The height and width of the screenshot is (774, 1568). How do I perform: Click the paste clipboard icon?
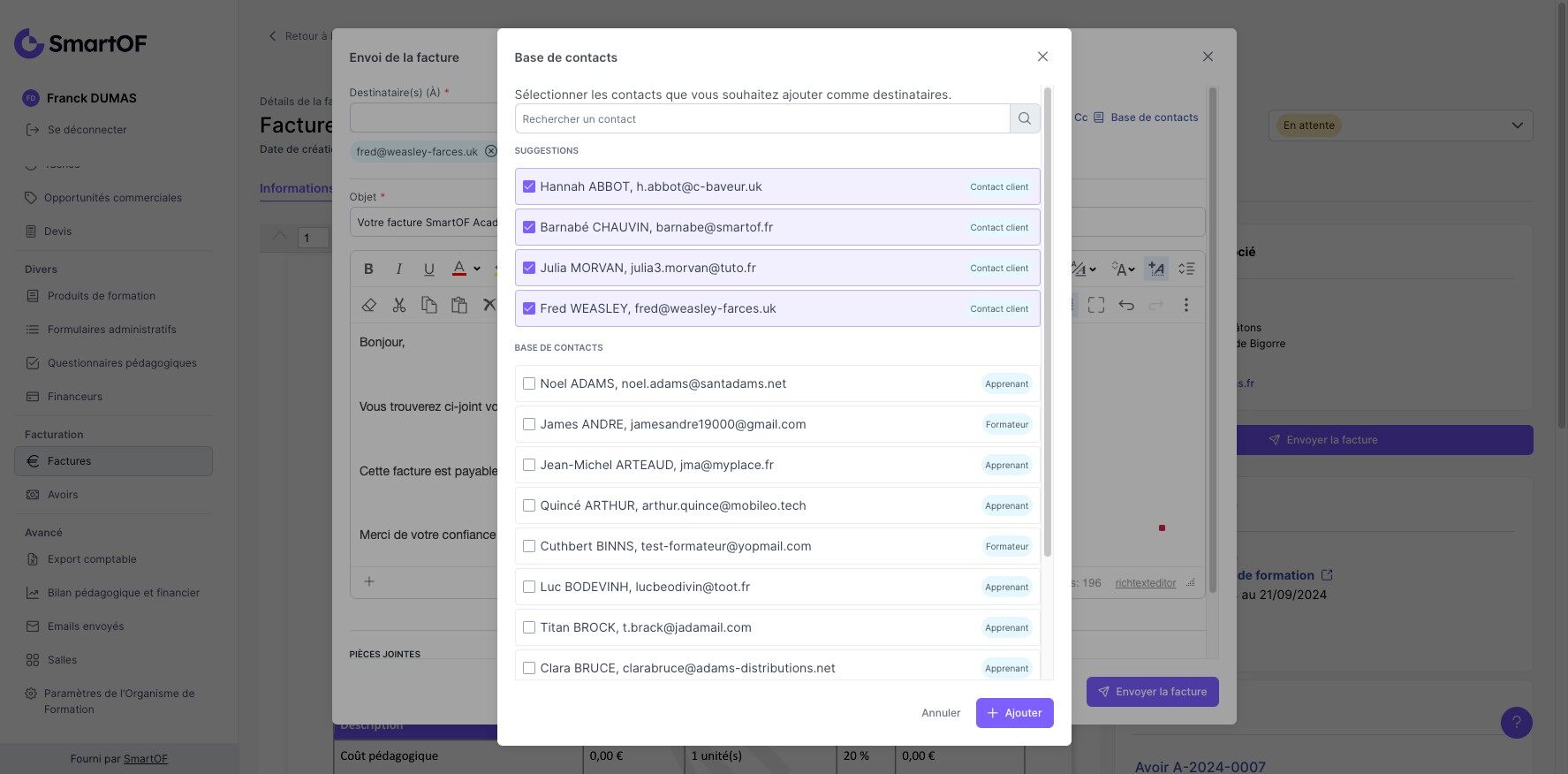pos(459,305)
